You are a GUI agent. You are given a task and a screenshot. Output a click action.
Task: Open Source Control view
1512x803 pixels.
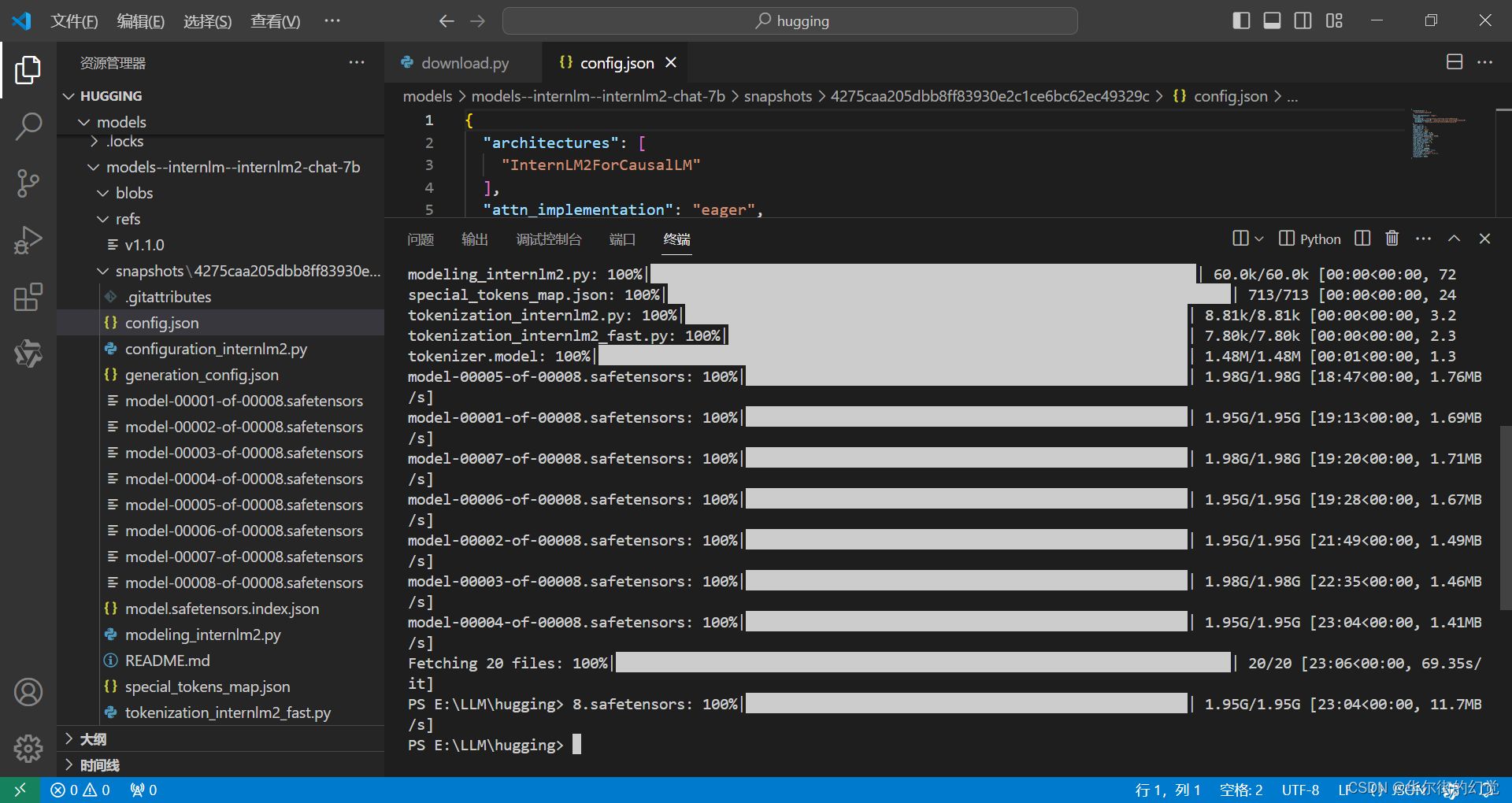coord(28,183)
